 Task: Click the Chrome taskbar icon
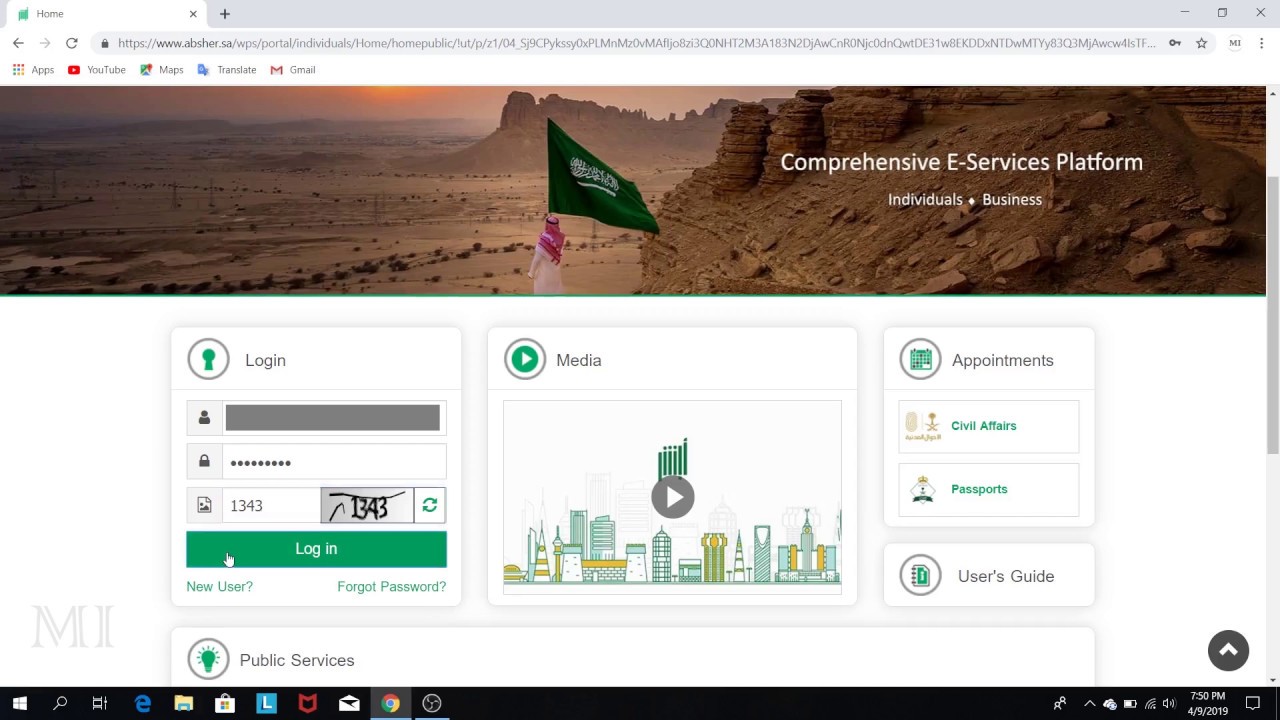coord(390,703)
